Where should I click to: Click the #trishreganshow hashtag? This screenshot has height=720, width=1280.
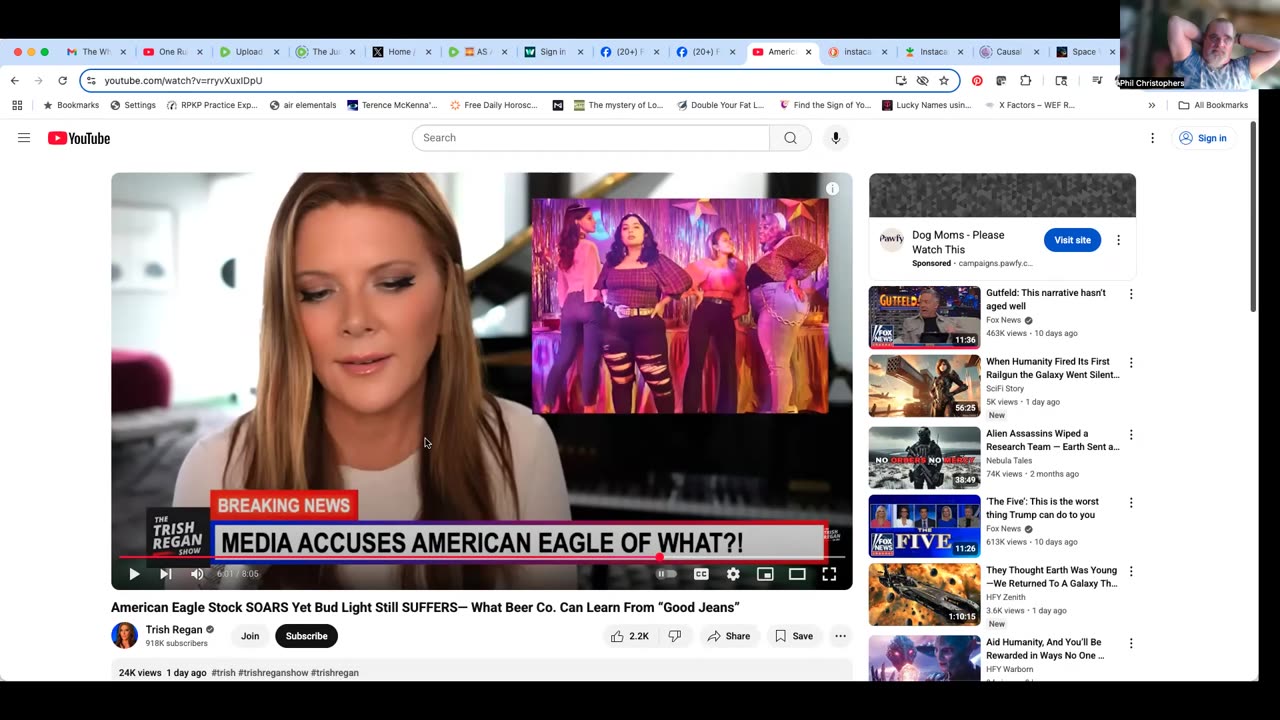273,673
